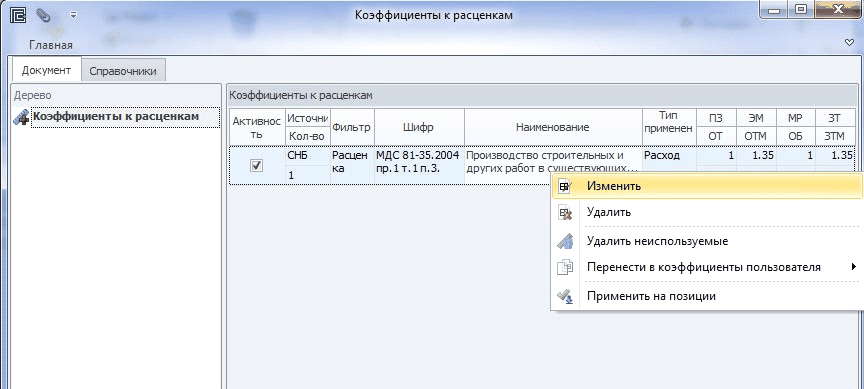Open the quick access toolbar customize arrow

click(73, 15)
